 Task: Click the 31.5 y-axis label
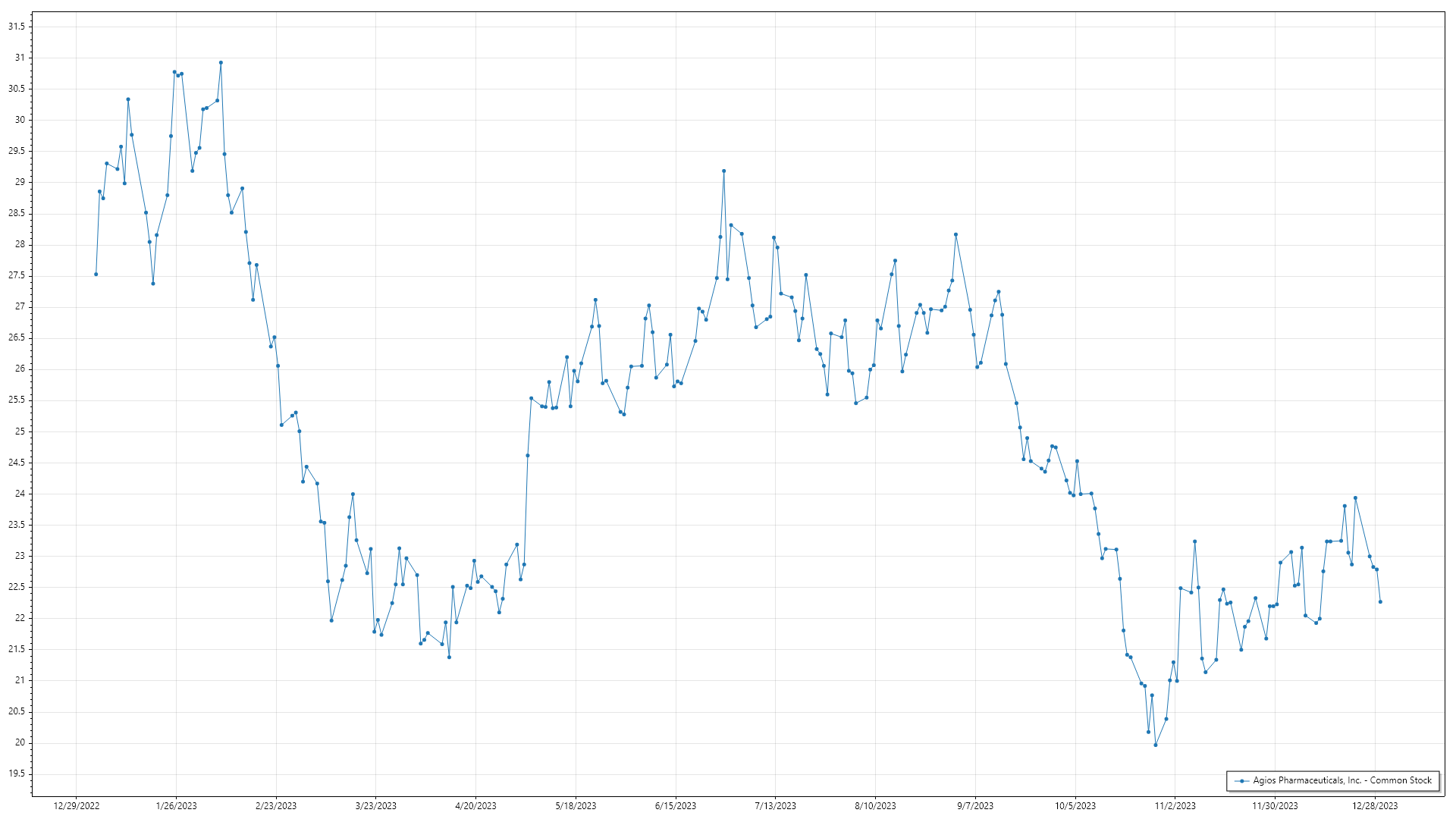tap(16, 27)
